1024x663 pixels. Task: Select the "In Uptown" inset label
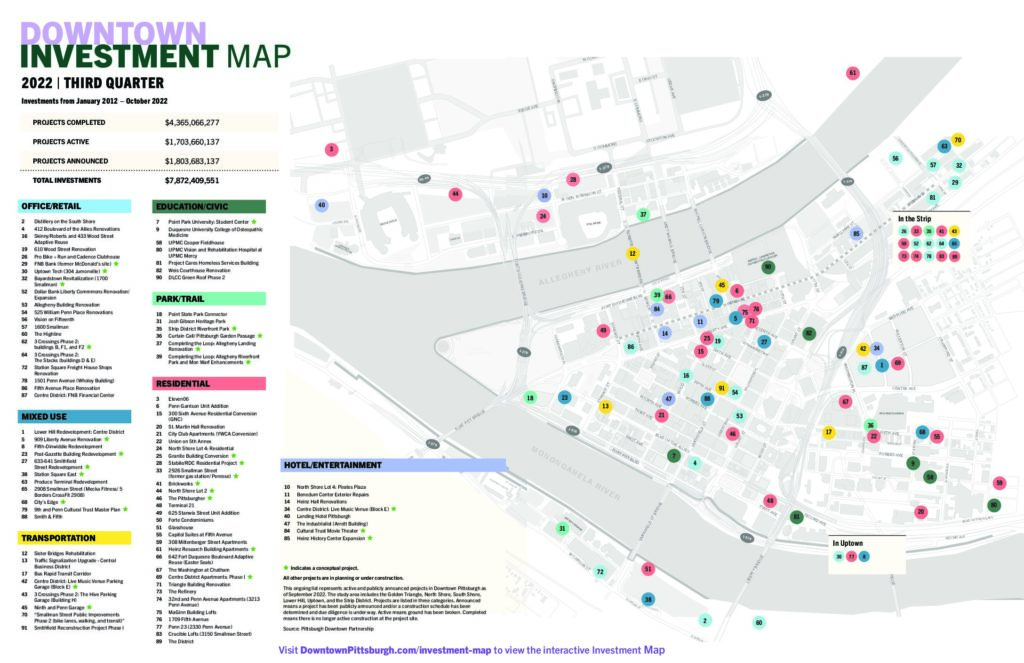pos(848,543)
